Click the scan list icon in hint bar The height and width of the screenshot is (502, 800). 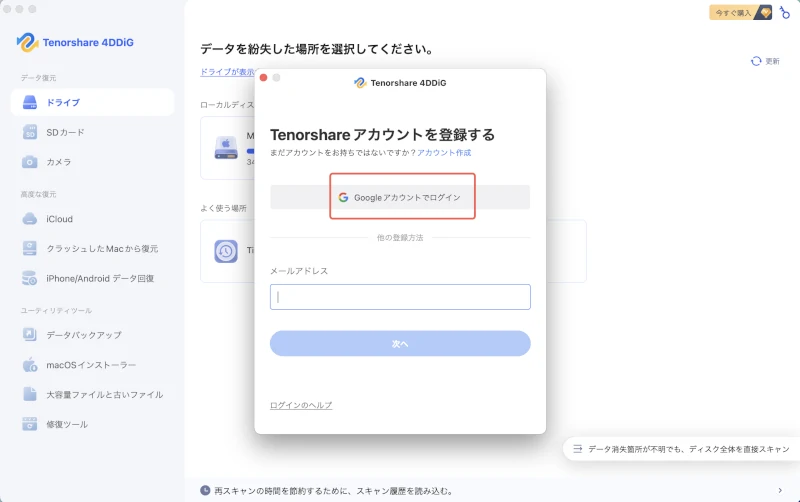point(578,449)
